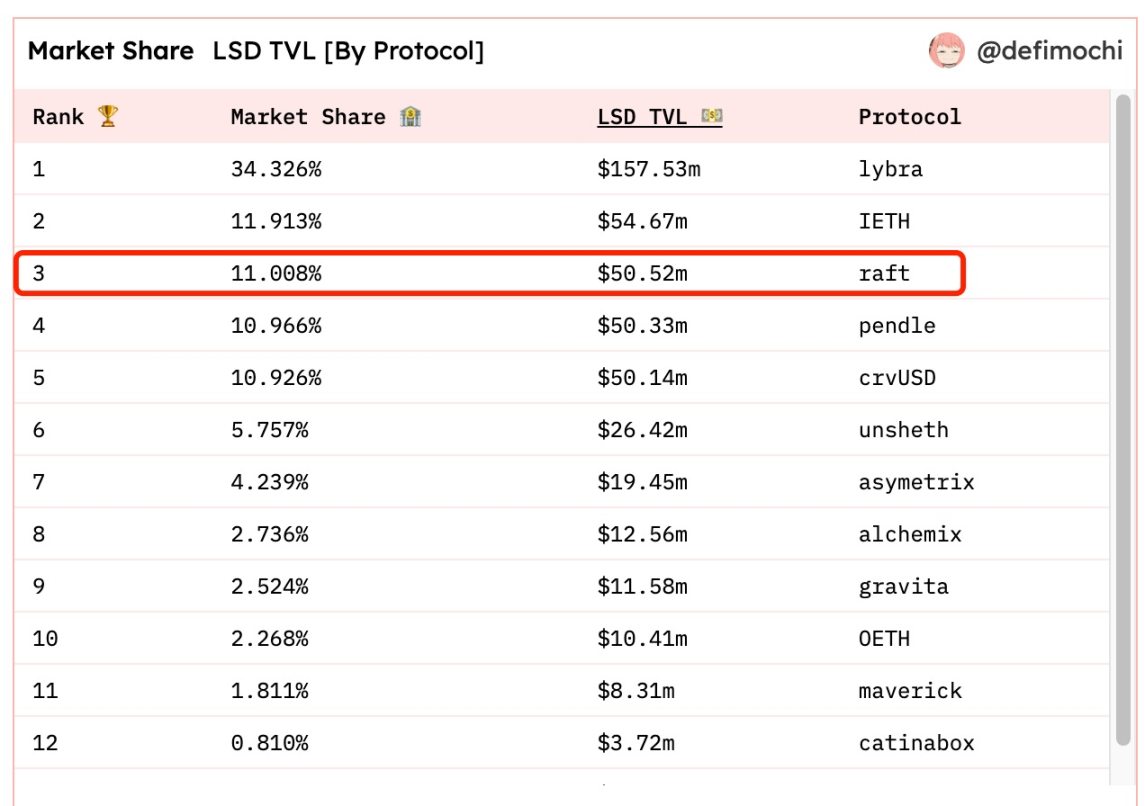Screen dimensions: 1145x806
Task: Click the LSD TVL [By Protocol] subtitle
Action: click(348, 51)
